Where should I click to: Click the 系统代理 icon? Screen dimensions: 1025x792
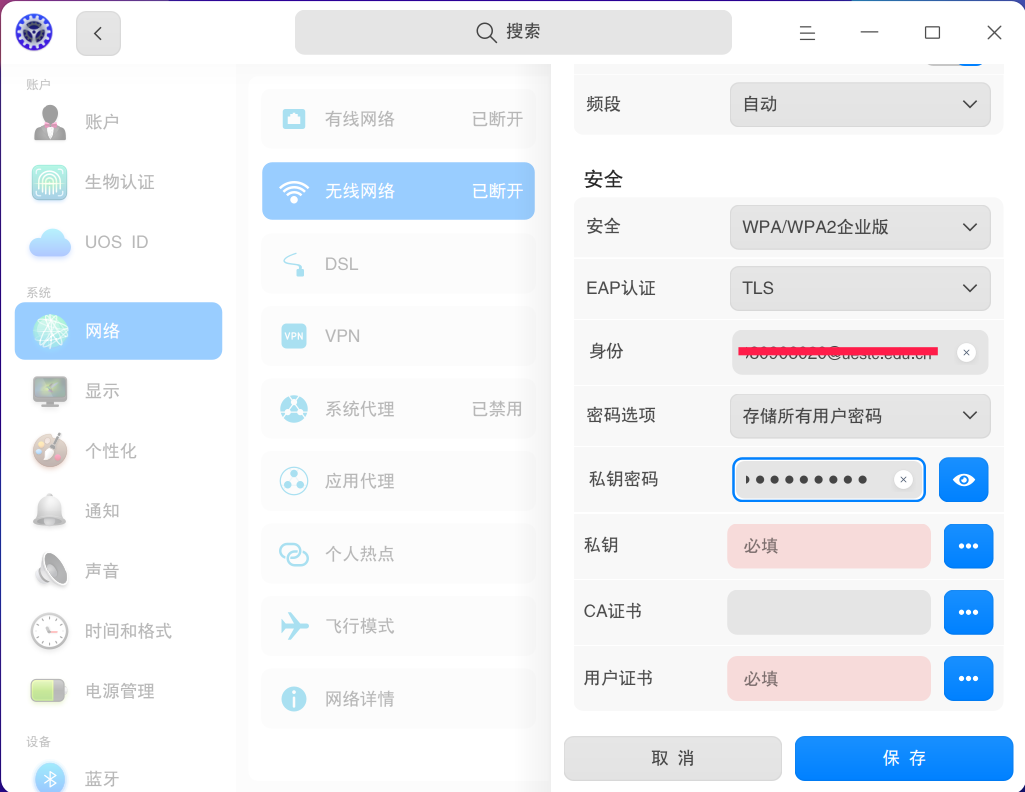coord(294,409)
